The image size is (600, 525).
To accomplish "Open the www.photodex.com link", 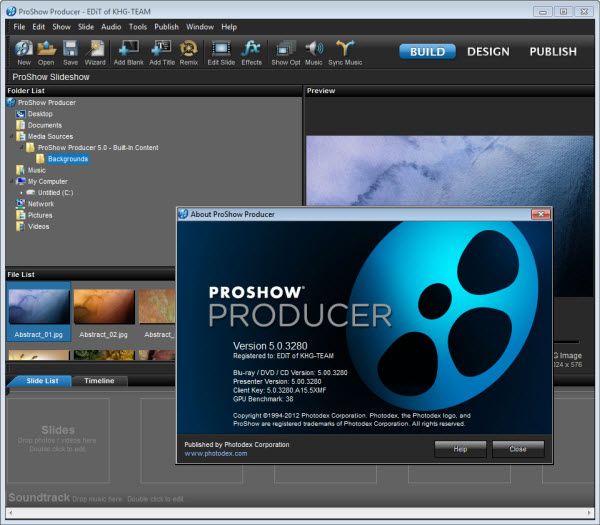I will (x=216, y=453).
